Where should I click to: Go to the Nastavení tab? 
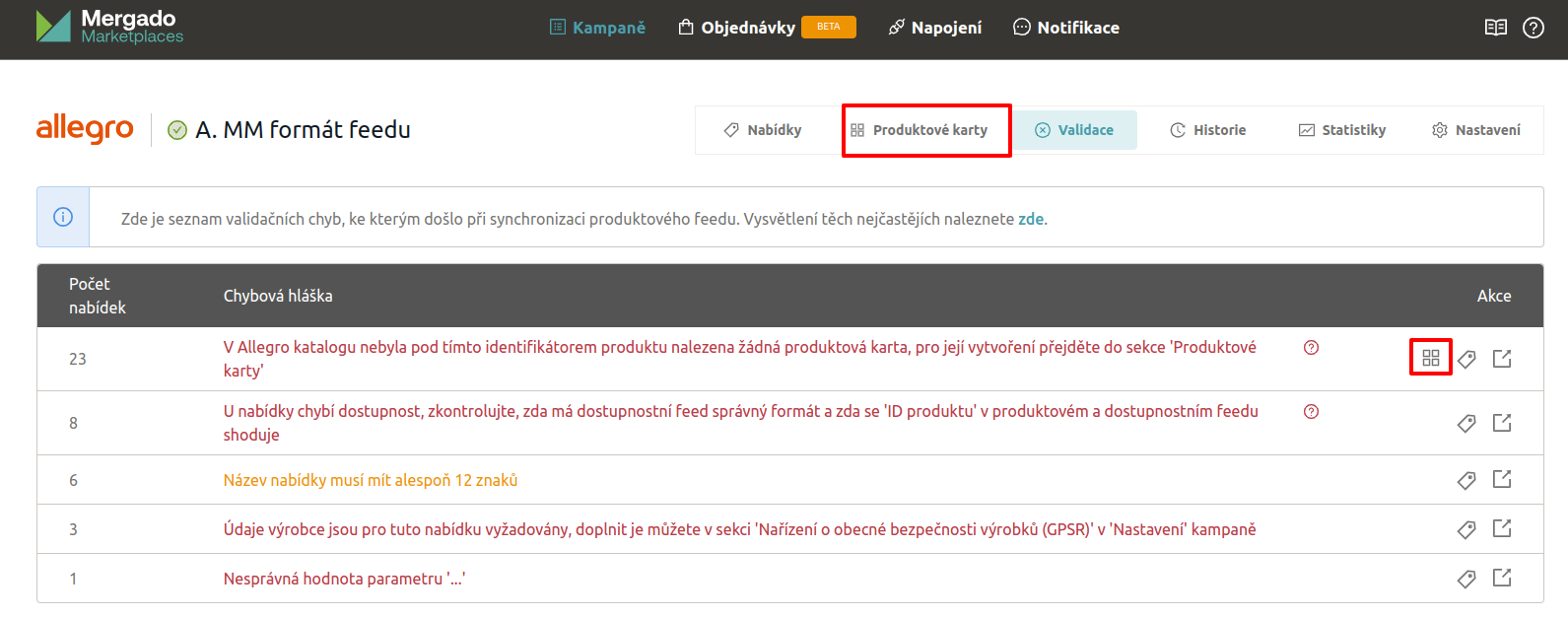coord(1476,130)
